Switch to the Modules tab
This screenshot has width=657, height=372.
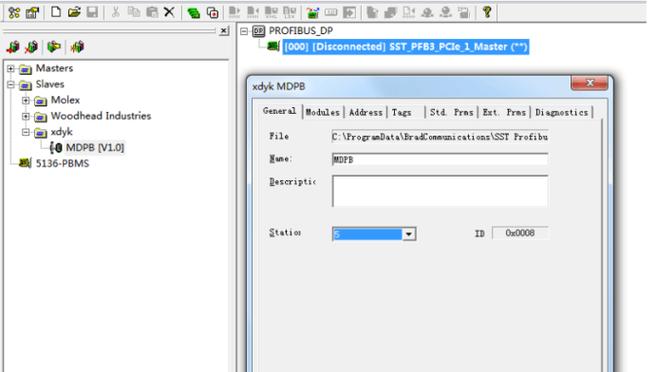point(322,112)
